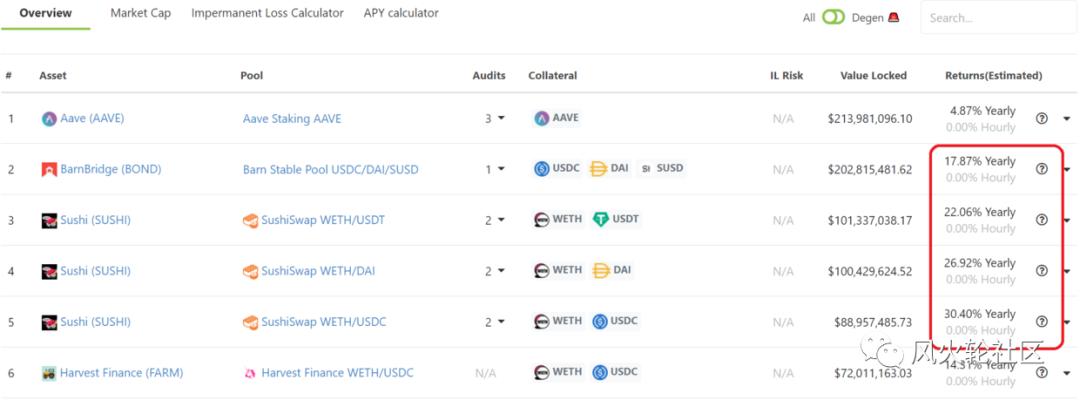Click the USDT collateral token icon
This screenshot has height=400, width=1080.
600,220
